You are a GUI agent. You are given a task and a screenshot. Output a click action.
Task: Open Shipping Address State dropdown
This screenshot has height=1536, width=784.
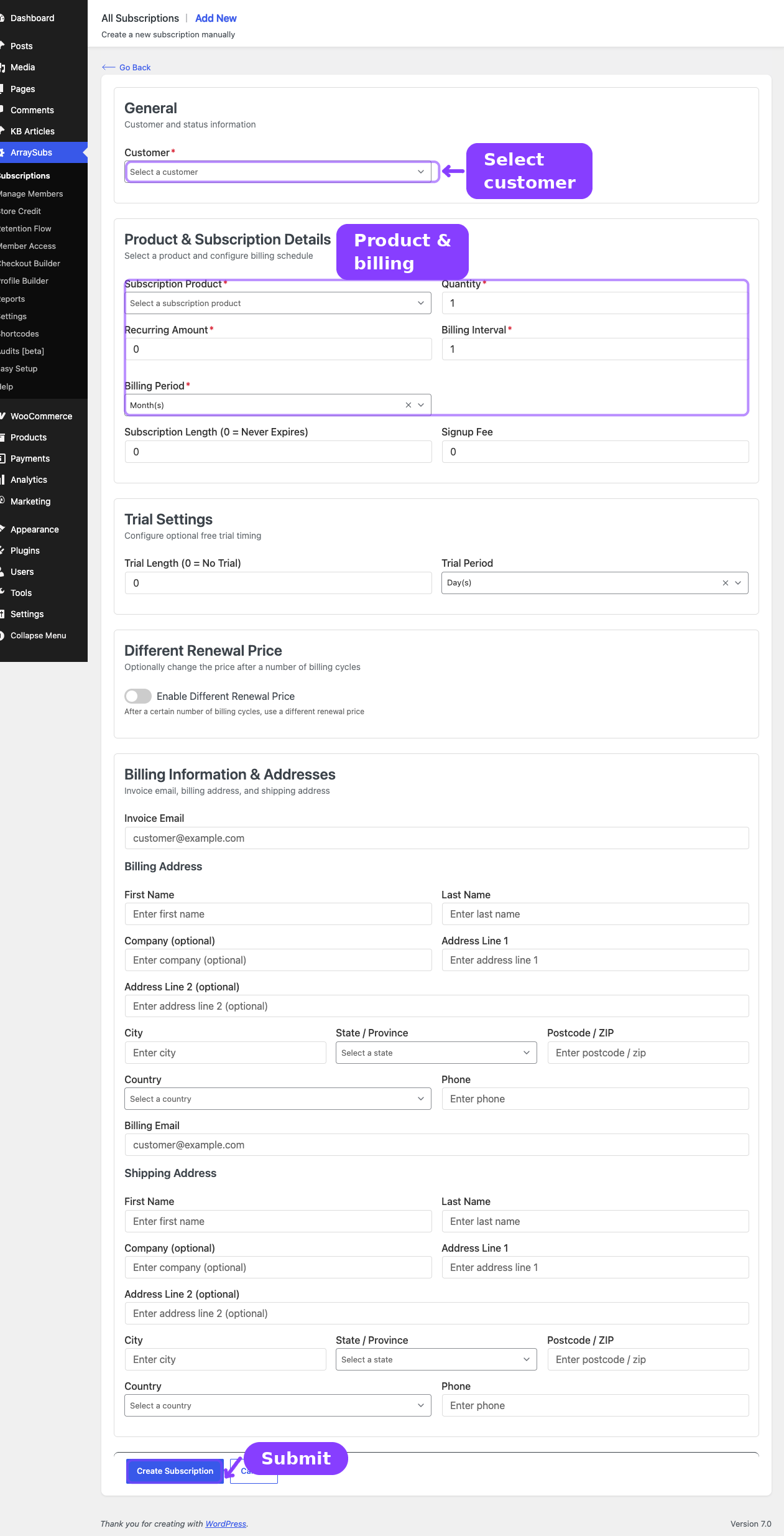[x=436, y=1359]
